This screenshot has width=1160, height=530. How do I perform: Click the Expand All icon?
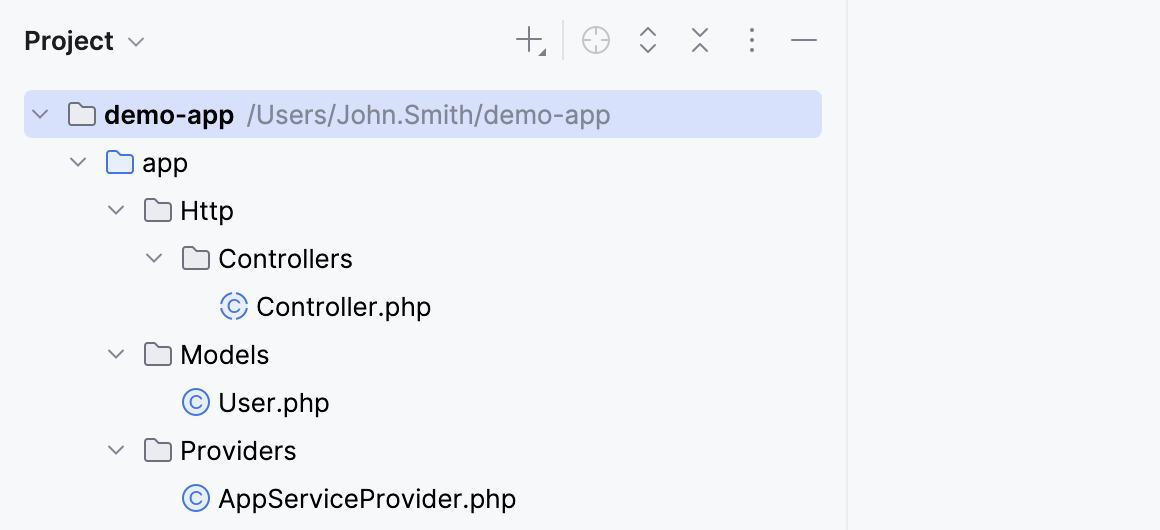coord(648,41)
